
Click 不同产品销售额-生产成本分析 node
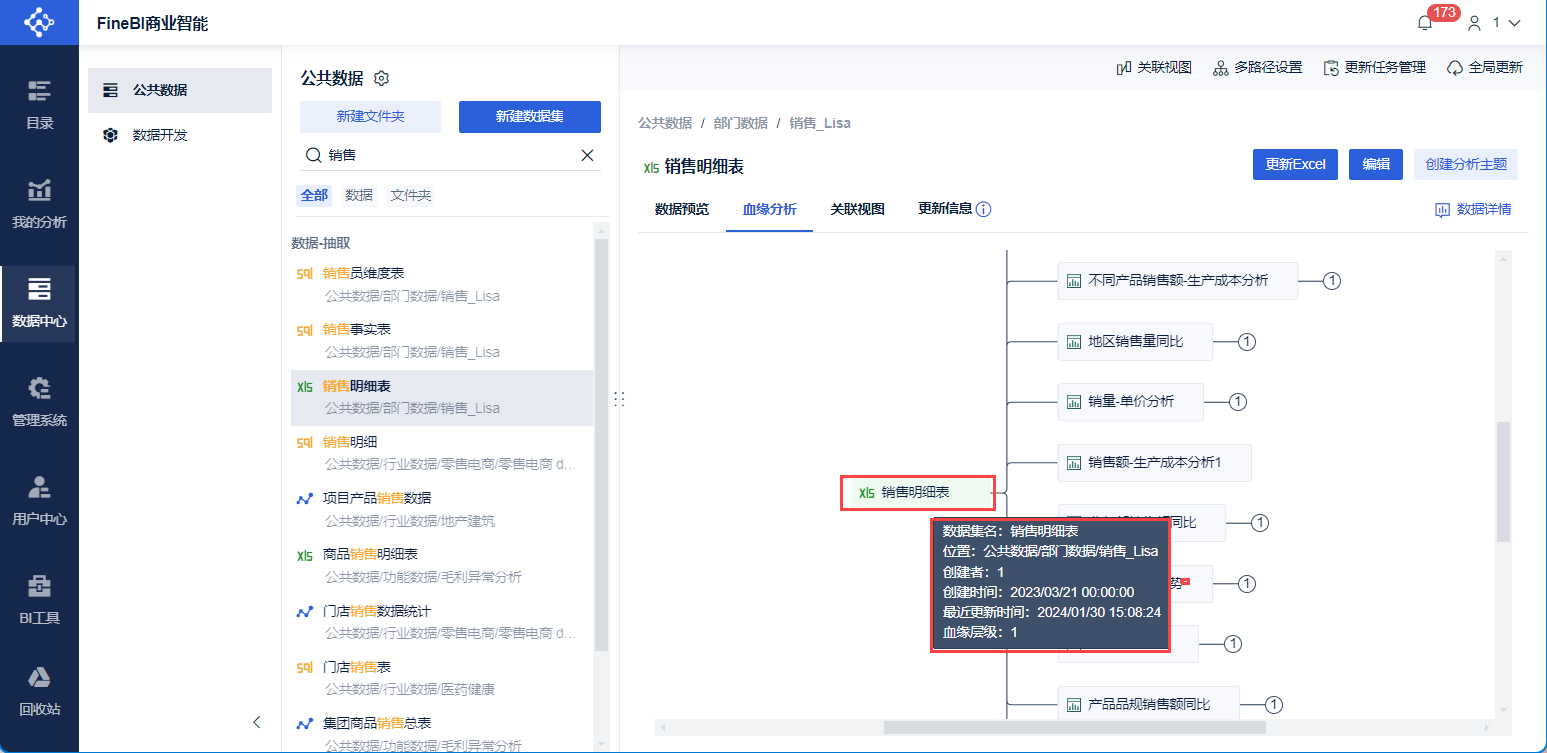coord(1178,281)
